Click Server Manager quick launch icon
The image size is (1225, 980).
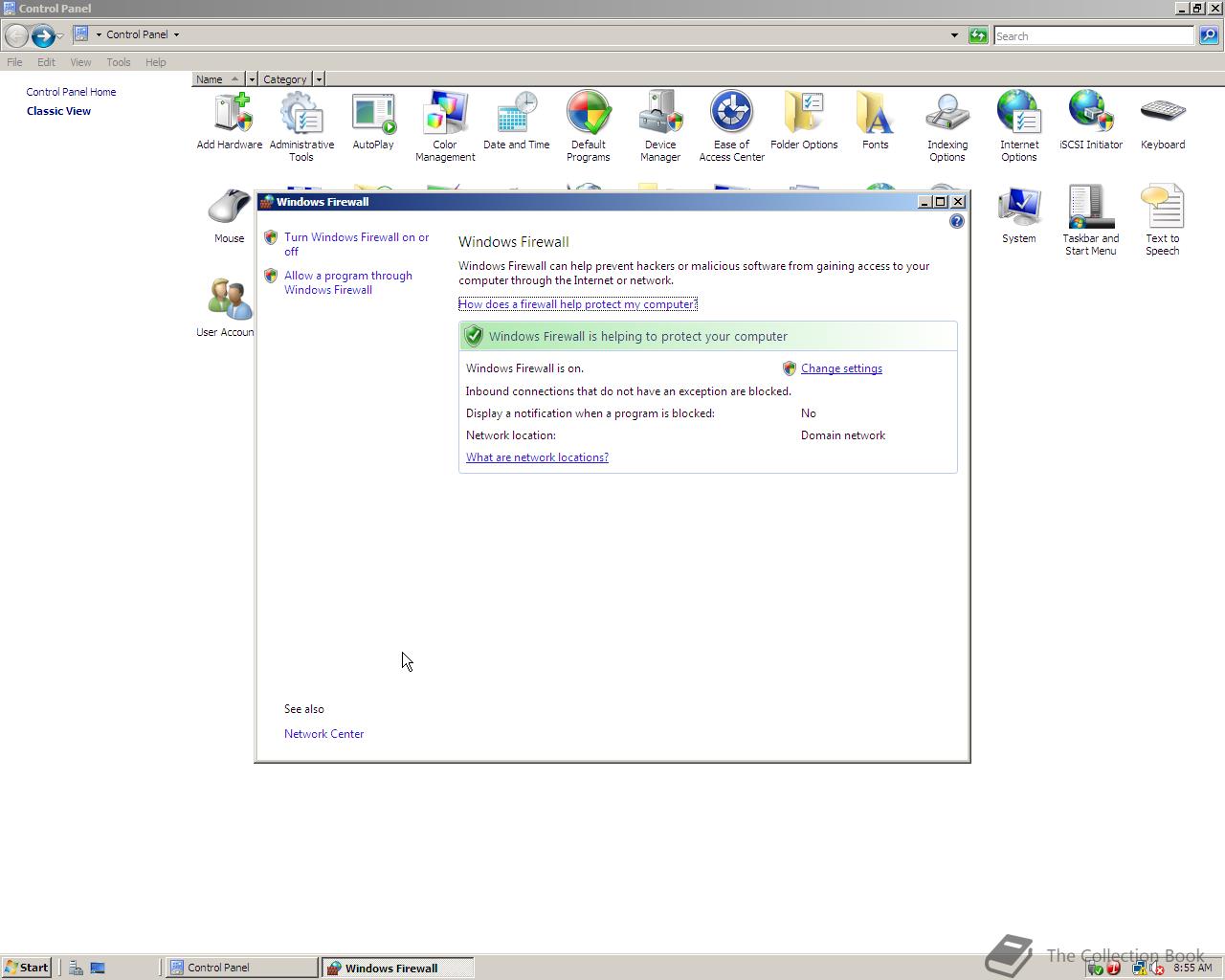tap(76, 968)
